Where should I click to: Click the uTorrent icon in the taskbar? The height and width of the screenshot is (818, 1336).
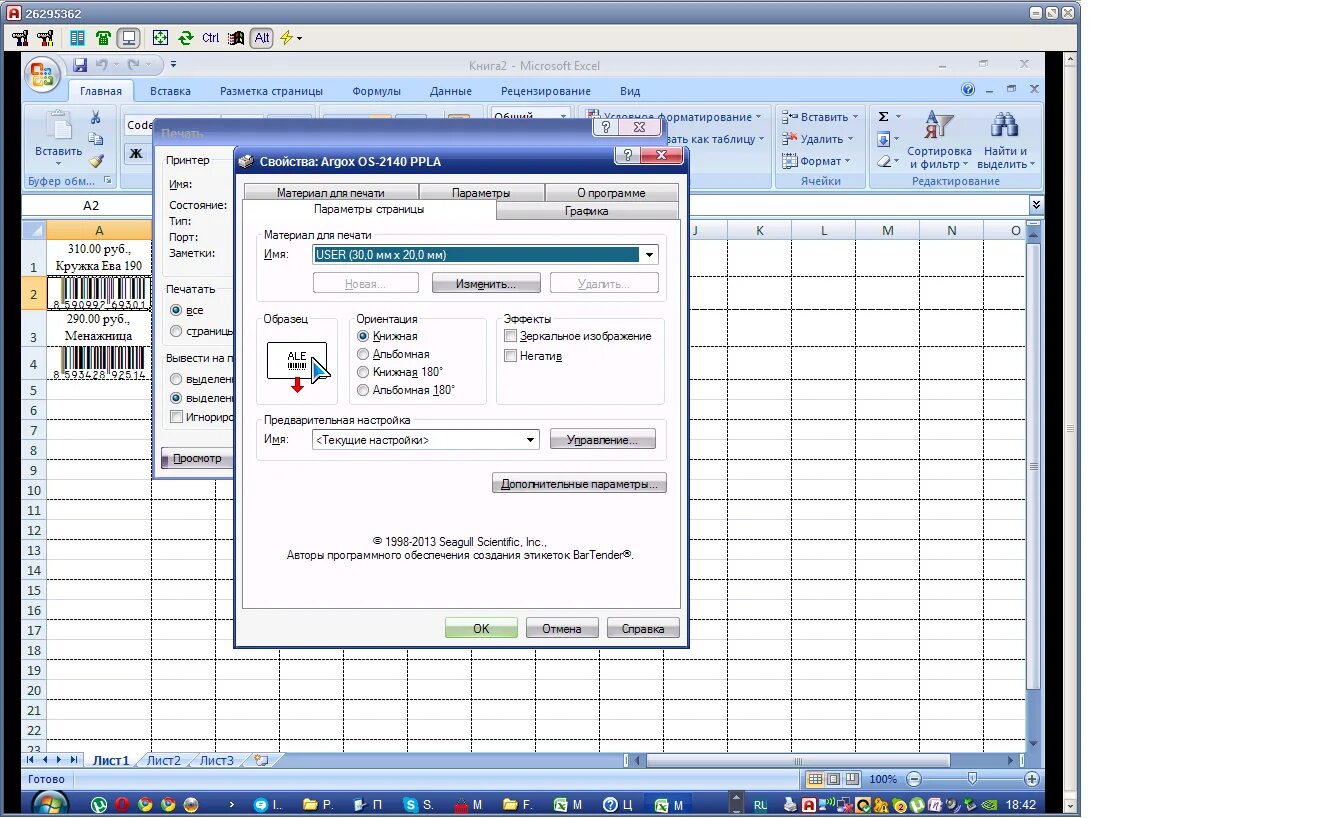click(99, 804)
